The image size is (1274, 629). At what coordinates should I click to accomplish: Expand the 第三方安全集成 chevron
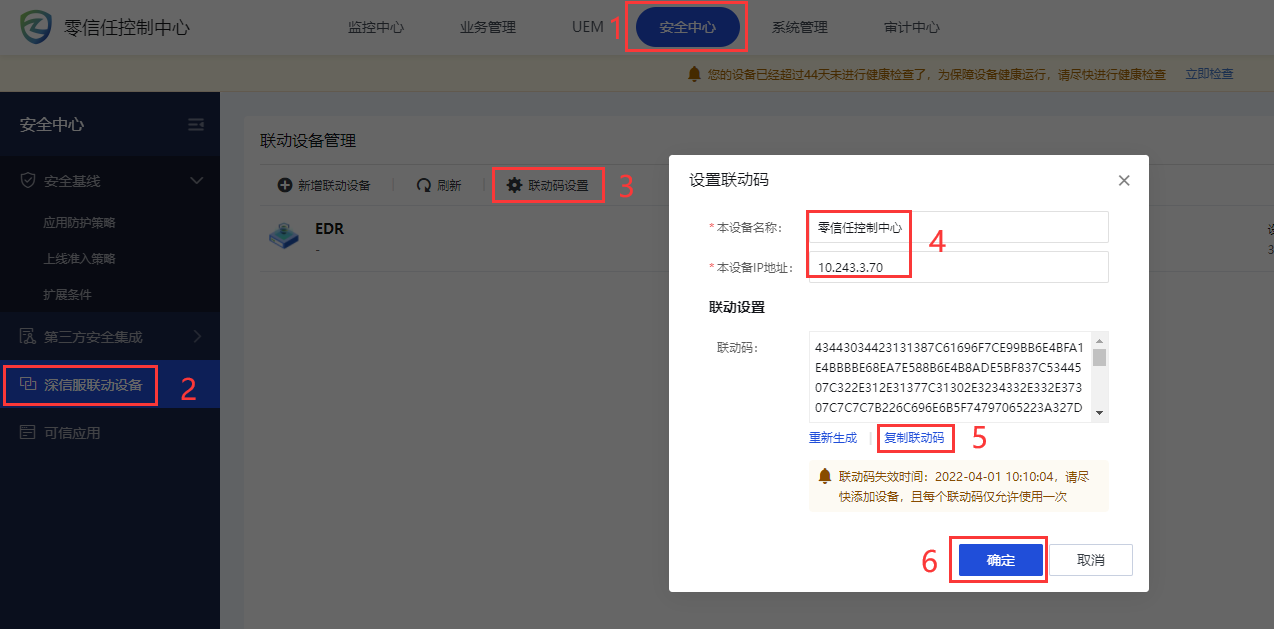point(197,336)
